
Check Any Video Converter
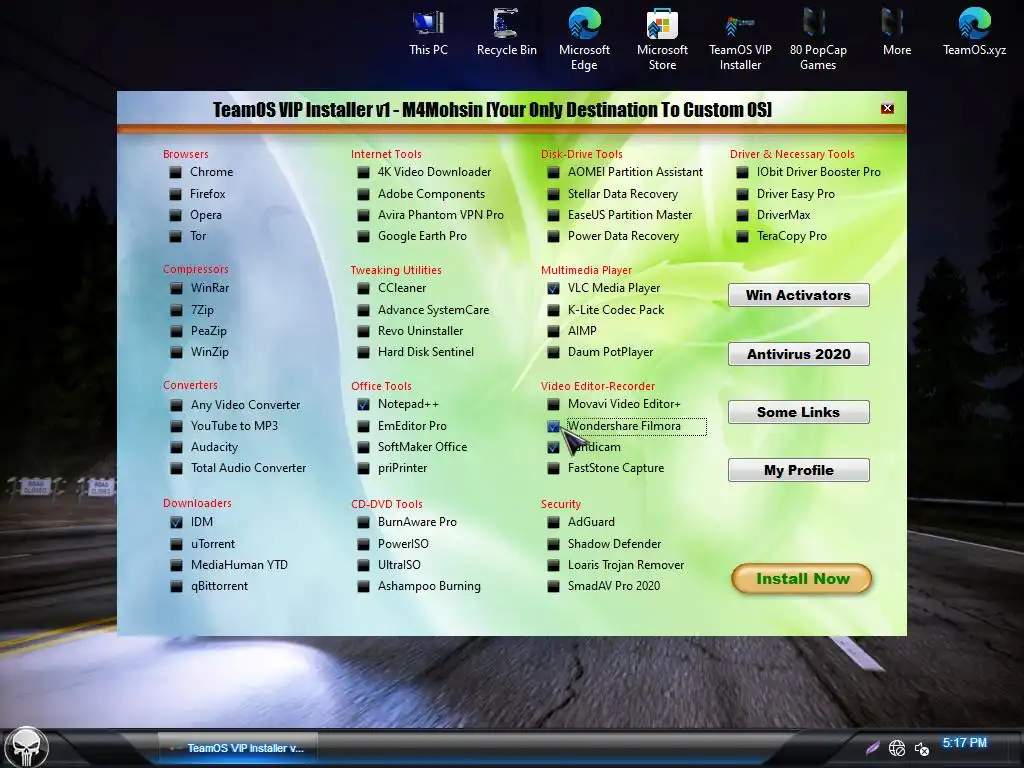click(176, 406)
